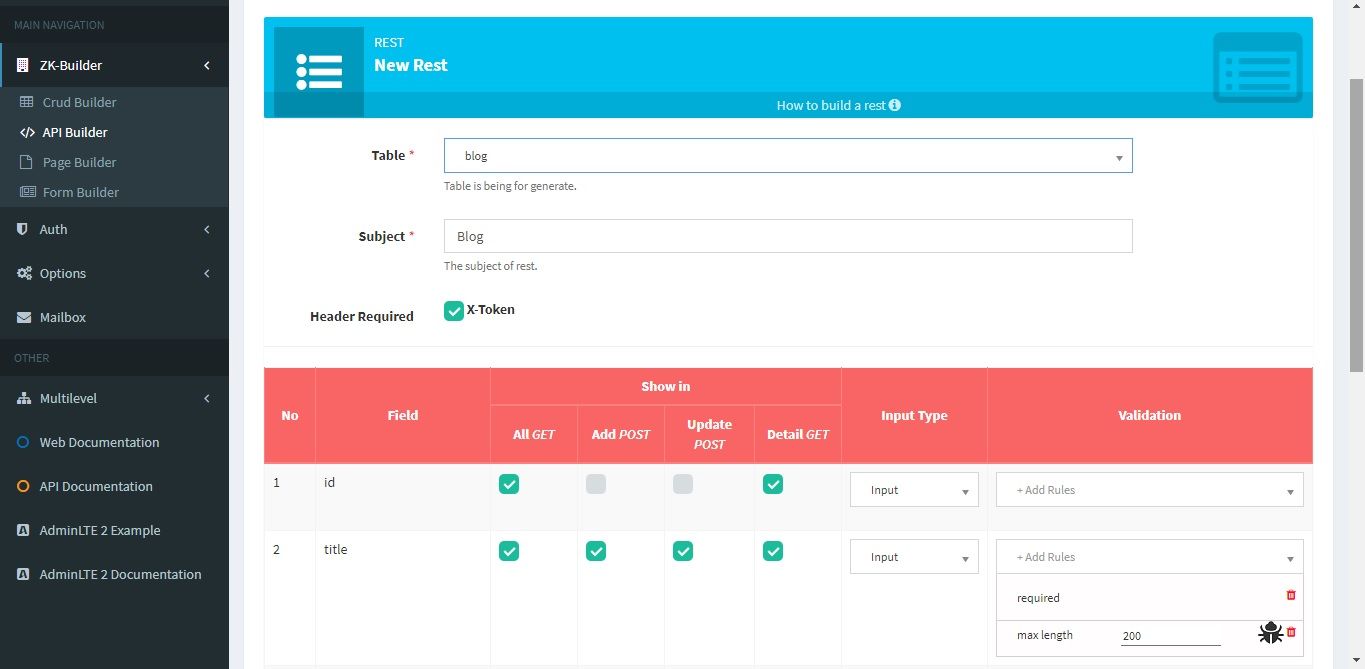Click the info icon beside How to build a rest

pos(895,105)
